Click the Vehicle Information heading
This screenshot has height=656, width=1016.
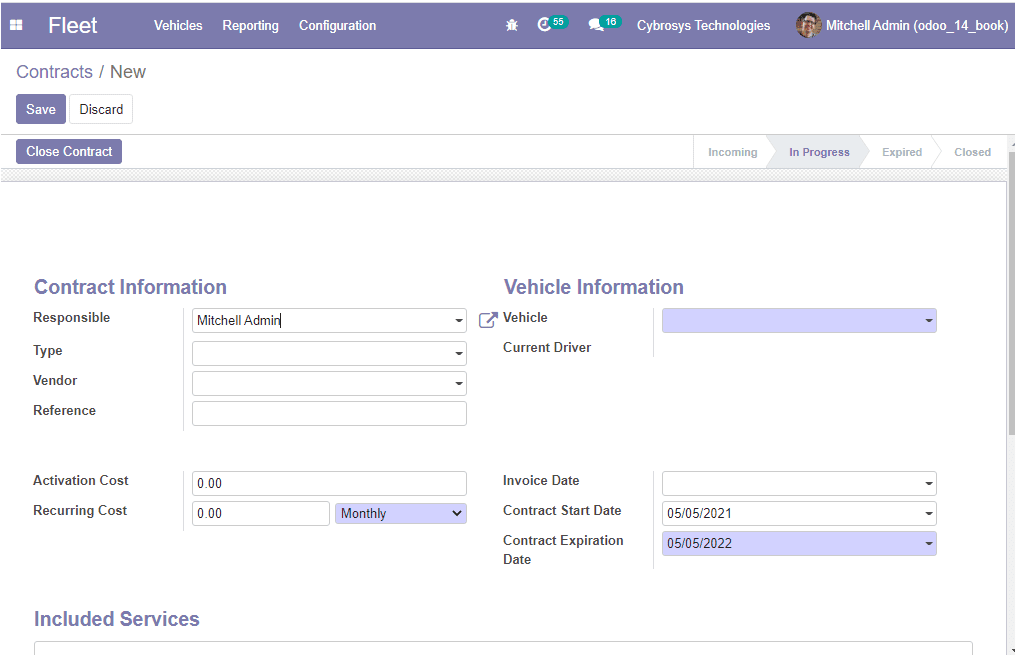pos(594,287)
